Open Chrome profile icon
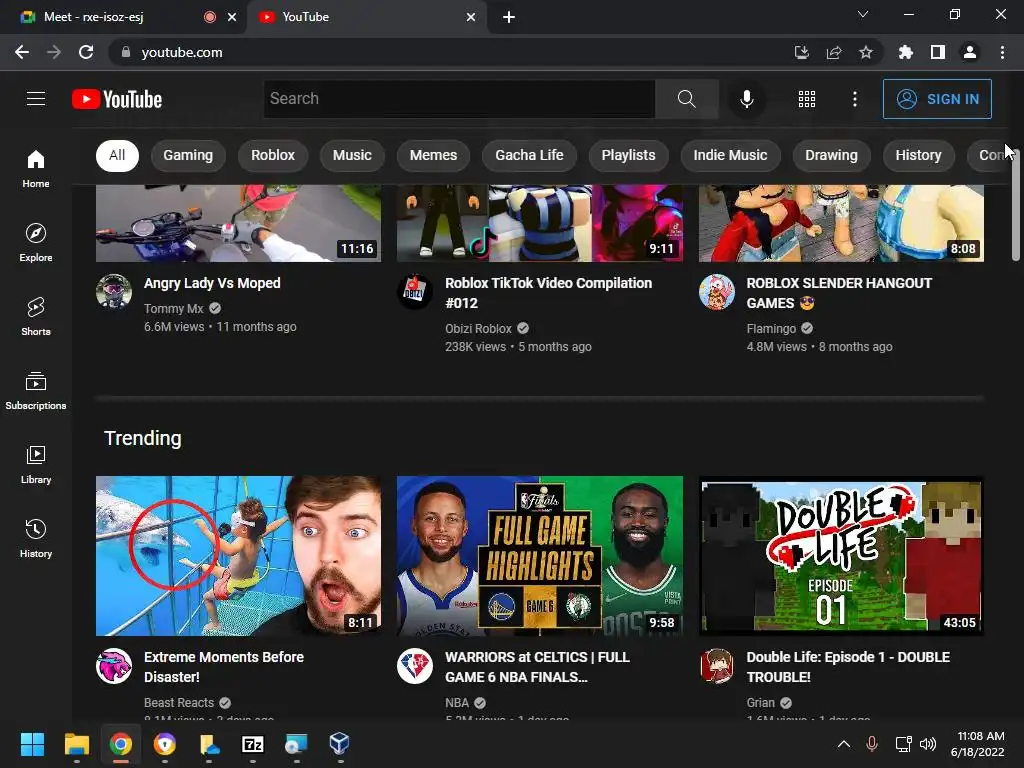1024x768 pixels. tap(970, 52)
